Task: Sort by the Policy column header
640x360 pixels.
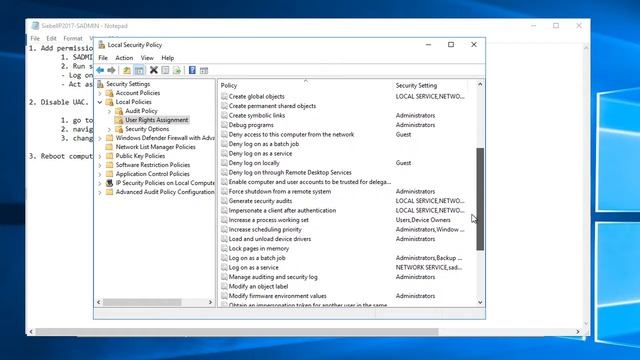Action: coord(305,85)
